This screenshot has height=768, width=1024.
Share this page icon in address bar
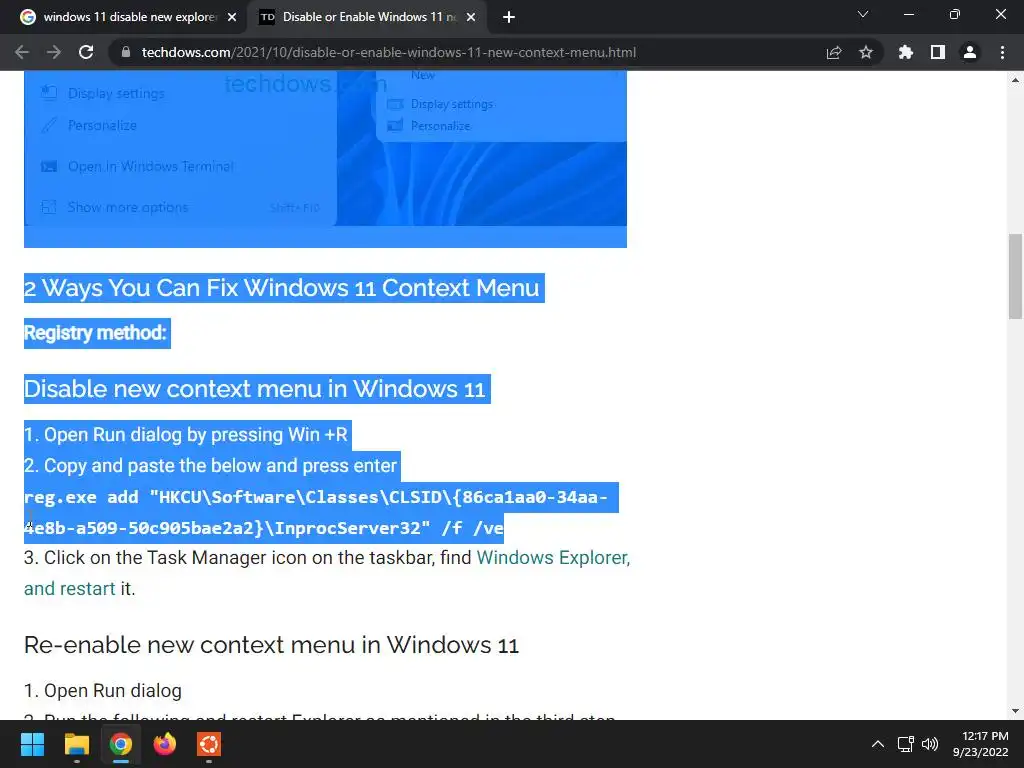point(834,52)
